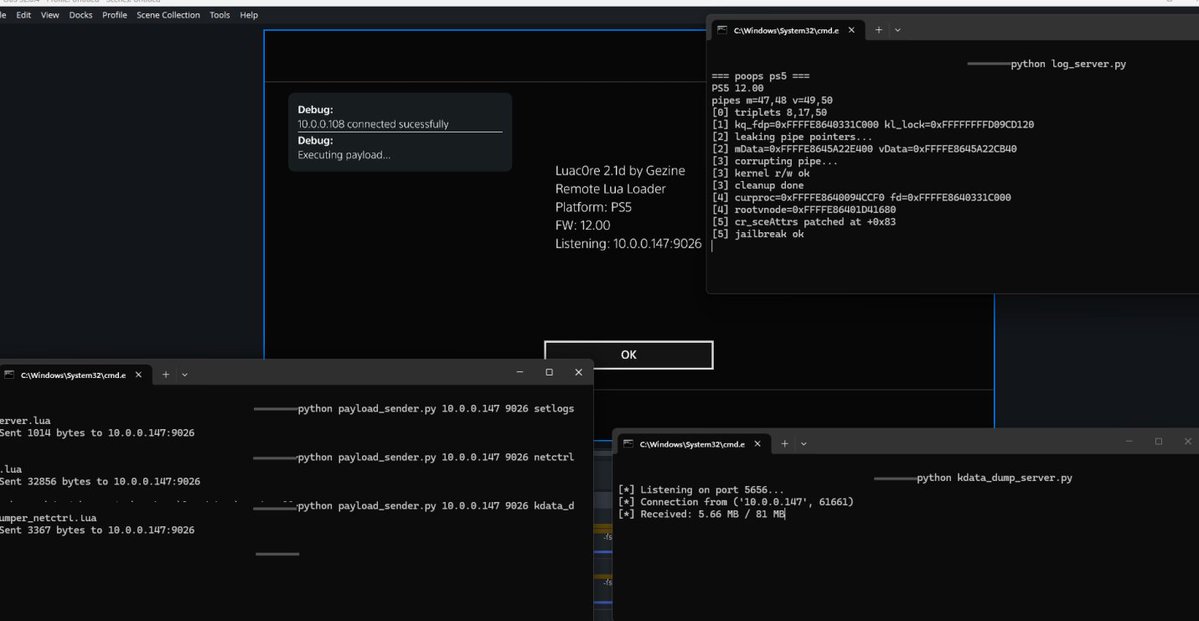Add new tab in payload_sender terminal
This screenshot has width=1199, height=621.
click(165, 375)
